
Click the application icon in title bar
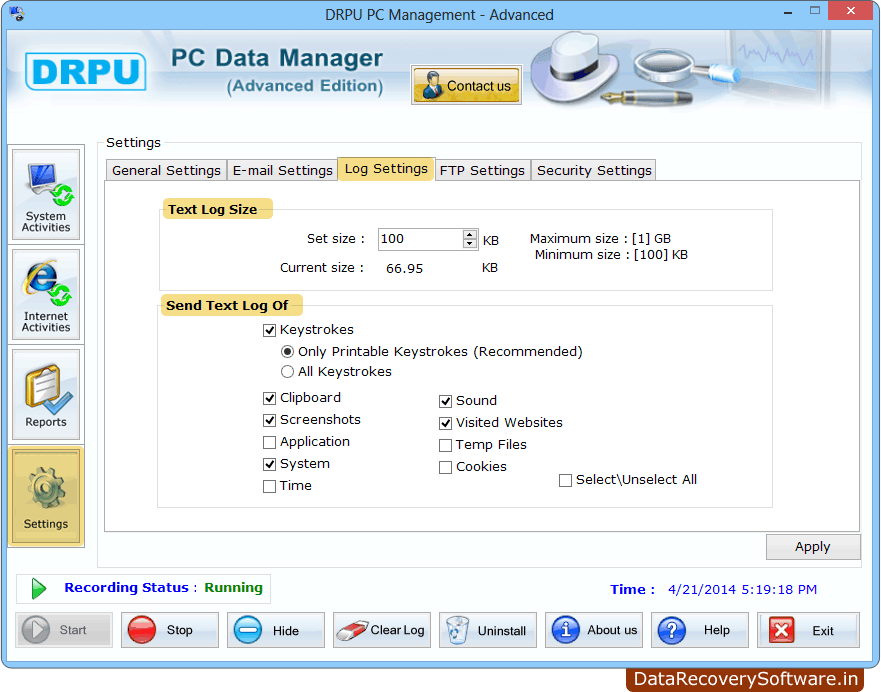[x=17, y=13]
